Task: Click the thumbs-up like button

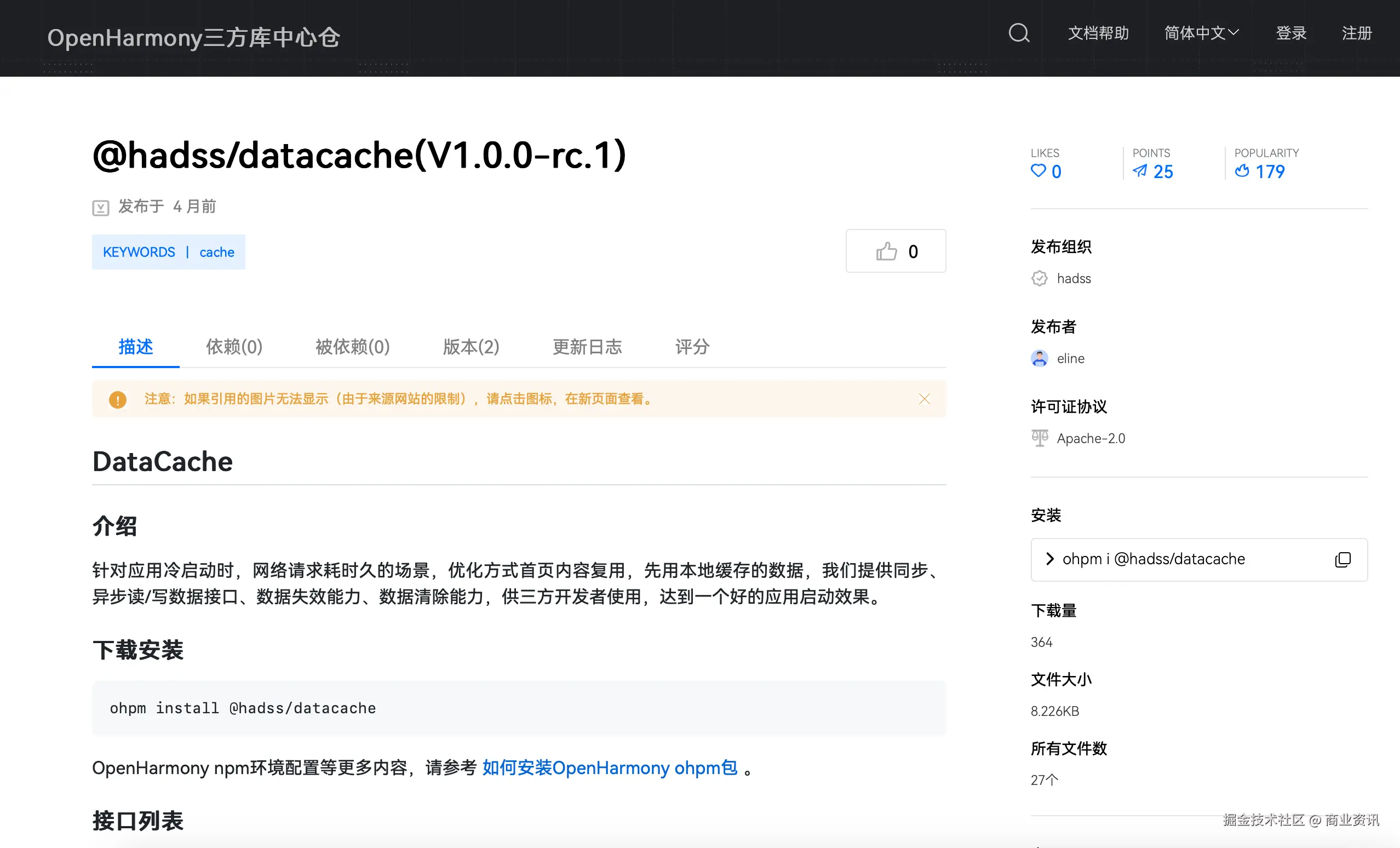Action: pos(896,251)
